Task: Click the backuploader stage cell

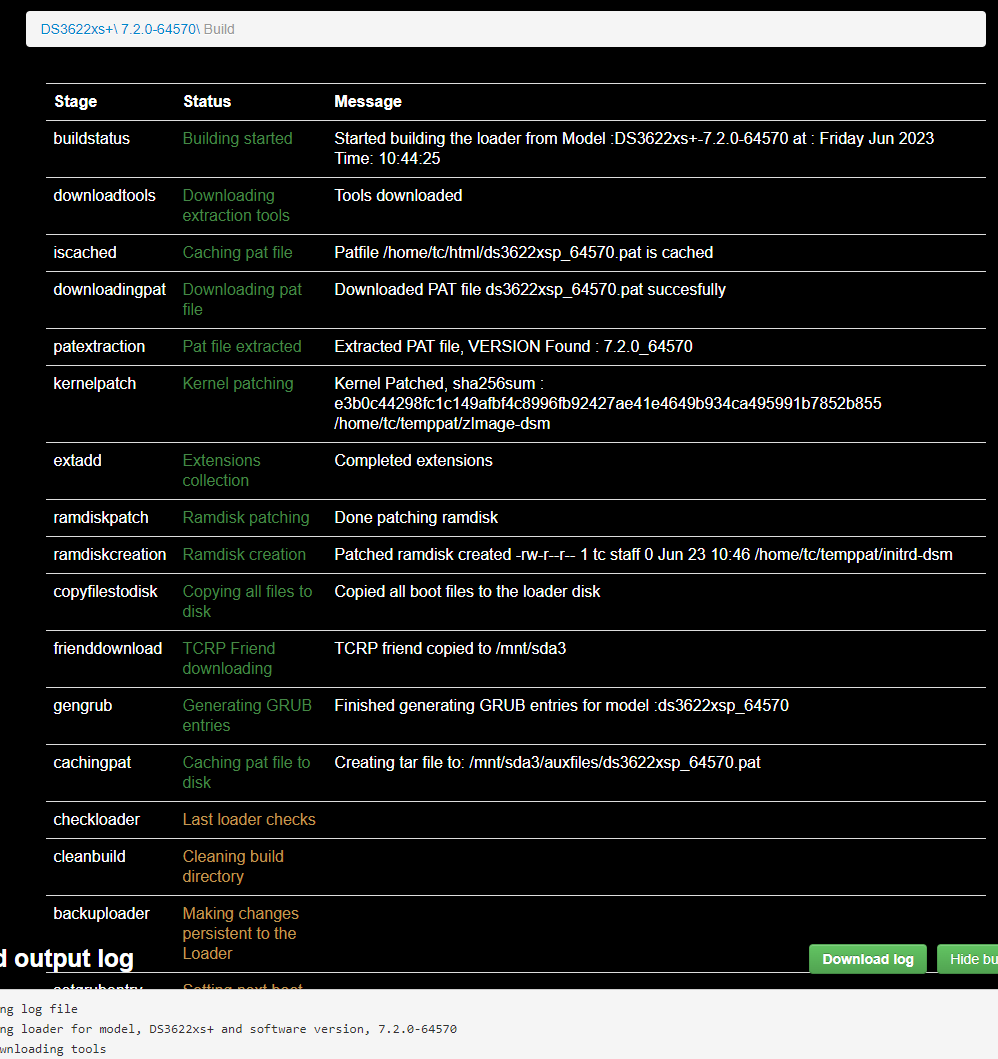Action: (101, 913)
